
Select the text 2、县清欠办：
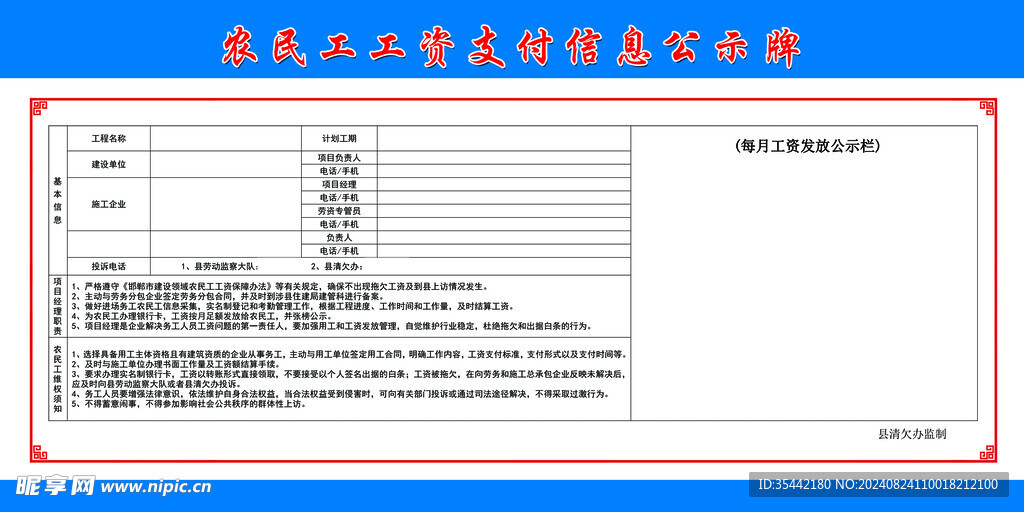[336, 266]
